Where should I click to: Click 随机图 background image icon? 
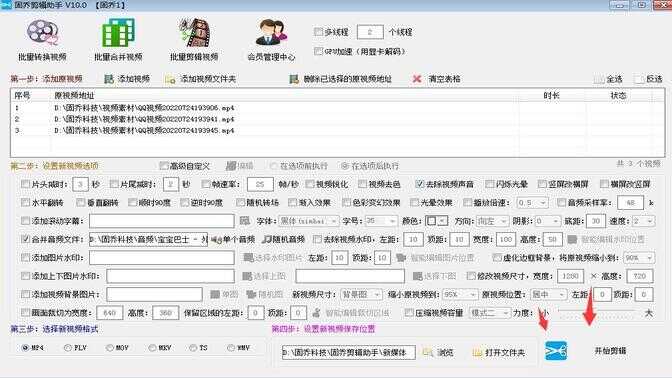point(251,294)
